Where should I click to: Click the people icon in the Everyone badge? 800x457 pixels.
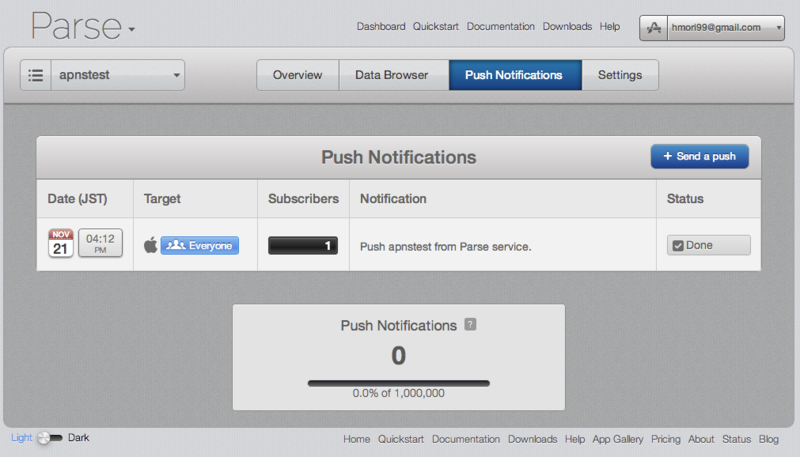(176, 245)
